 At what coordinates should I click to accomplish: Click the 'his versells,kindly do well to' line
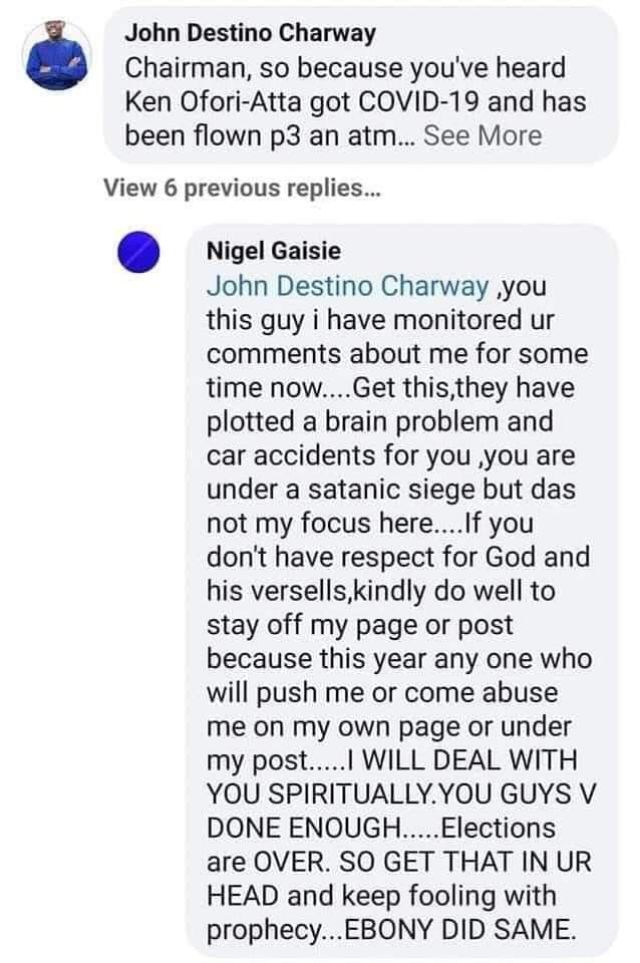pos(381,591)
